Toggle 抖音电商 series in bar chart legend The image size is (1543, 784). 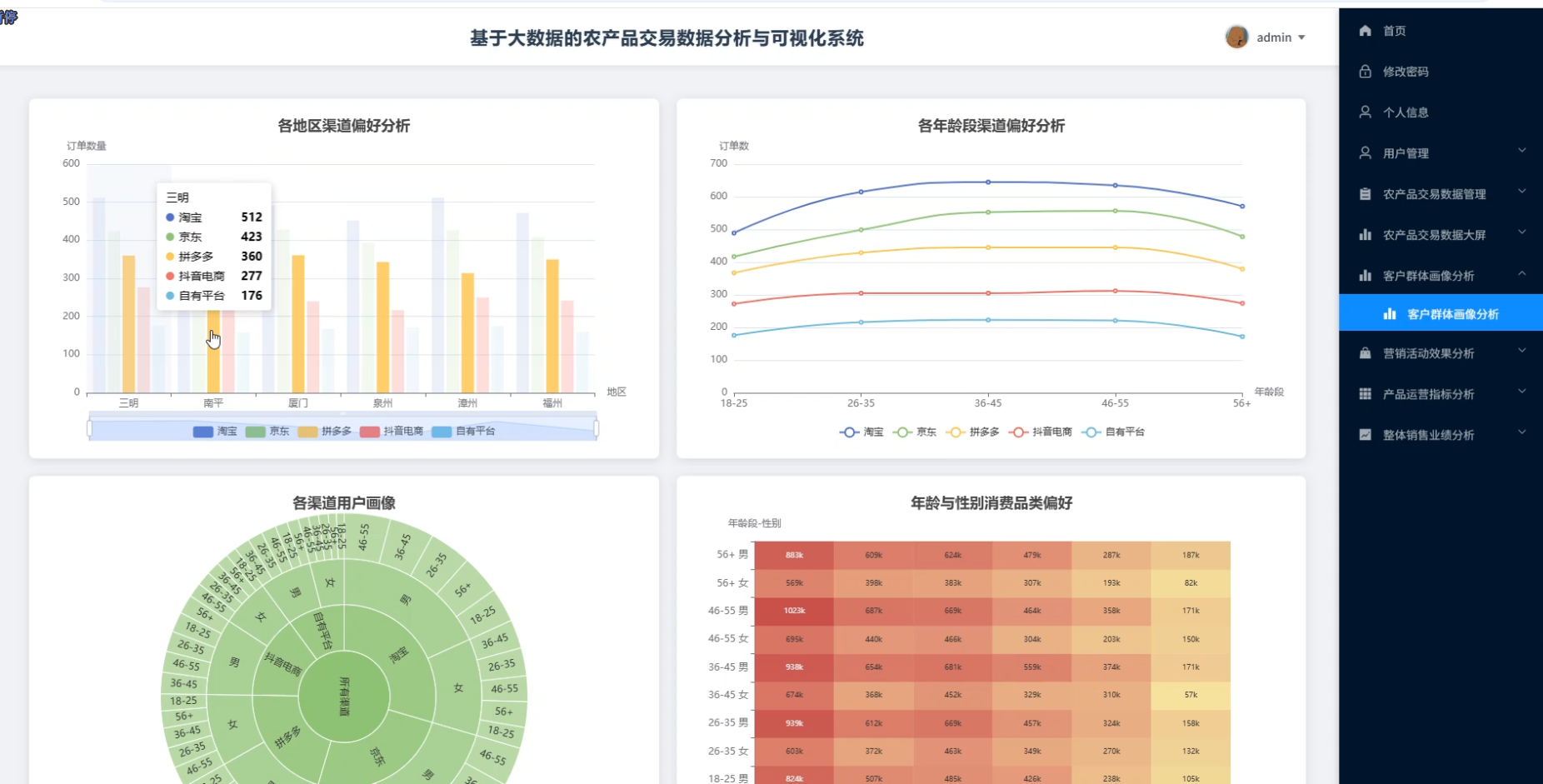[x=392, y=432]
